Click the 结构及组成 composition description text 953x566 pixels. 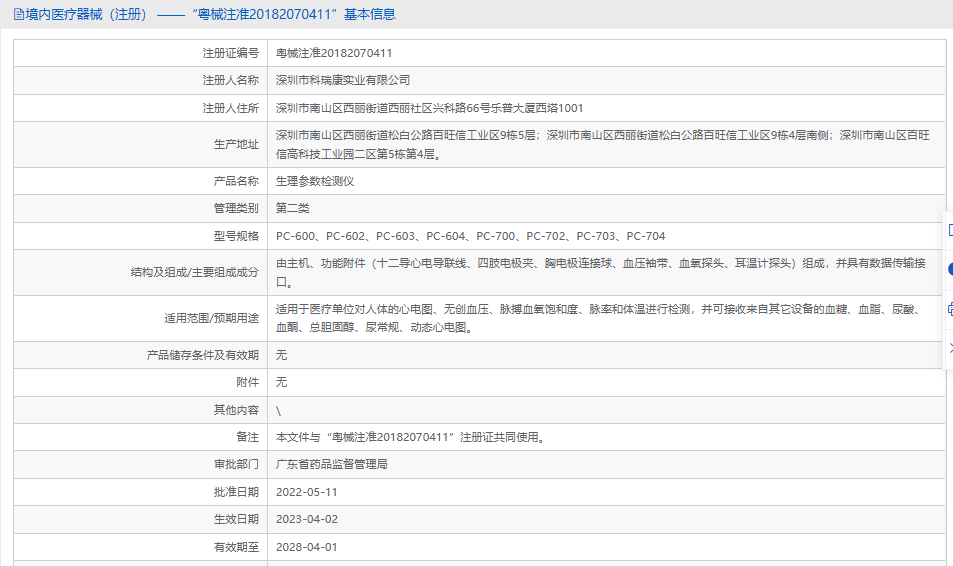click(600, 272)
